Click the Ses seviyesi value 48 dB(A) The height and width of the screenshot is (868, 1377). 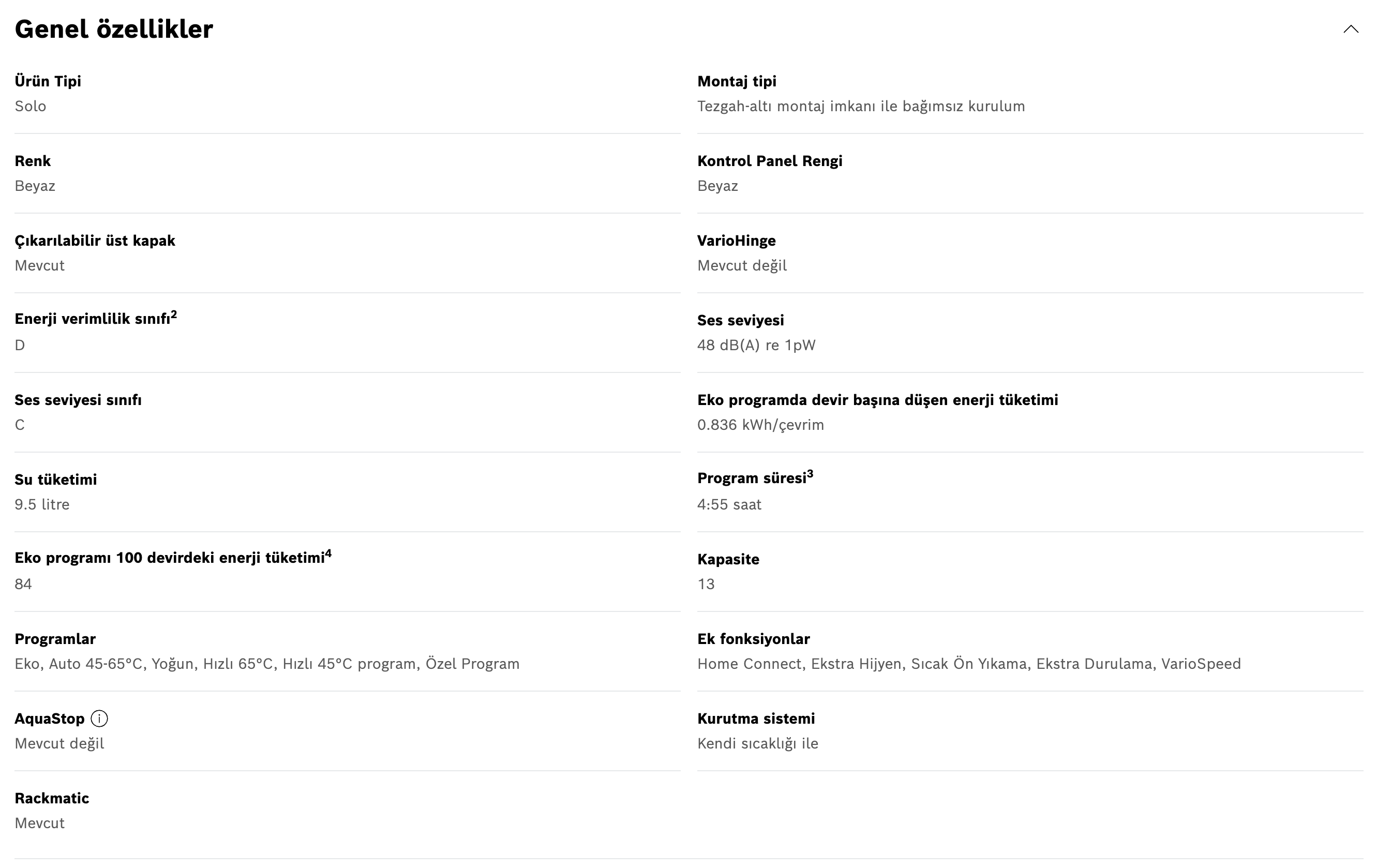[x=756, y=346]
